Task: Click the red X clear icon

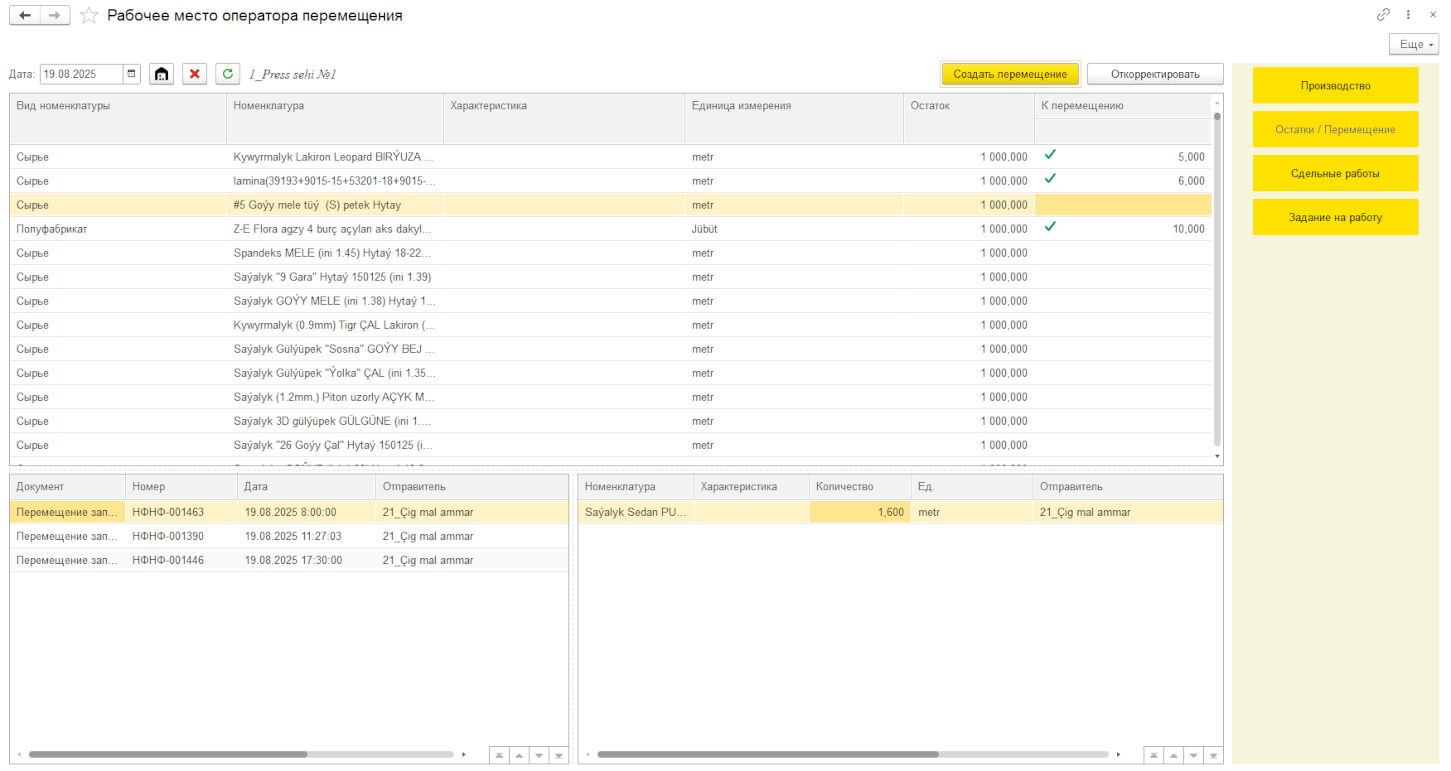Action: coord(195,74)
